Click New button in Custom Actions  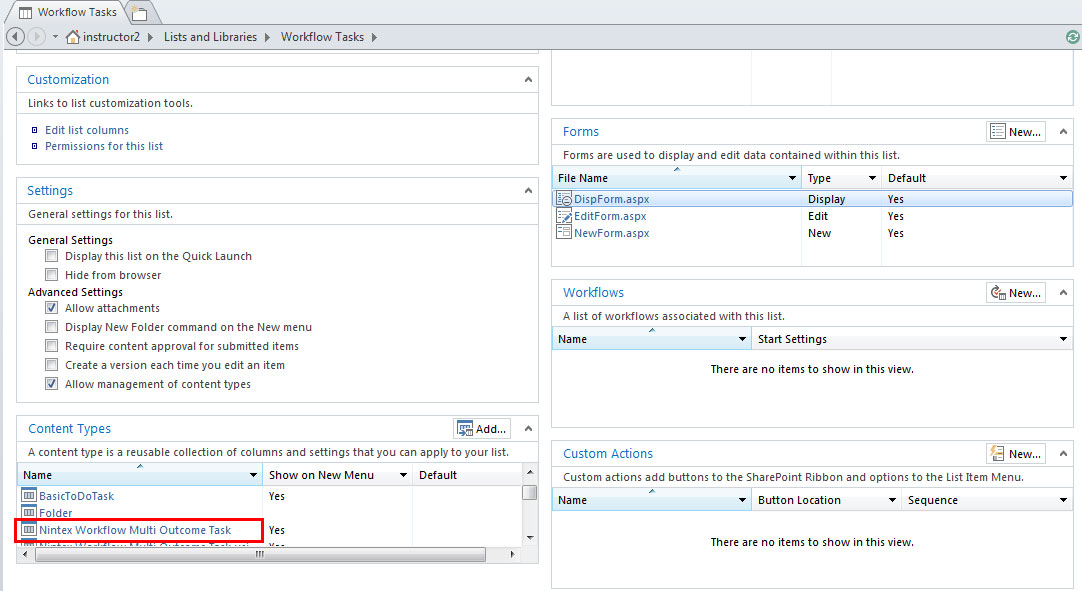pyautogui.click(x=1015, y=454)
